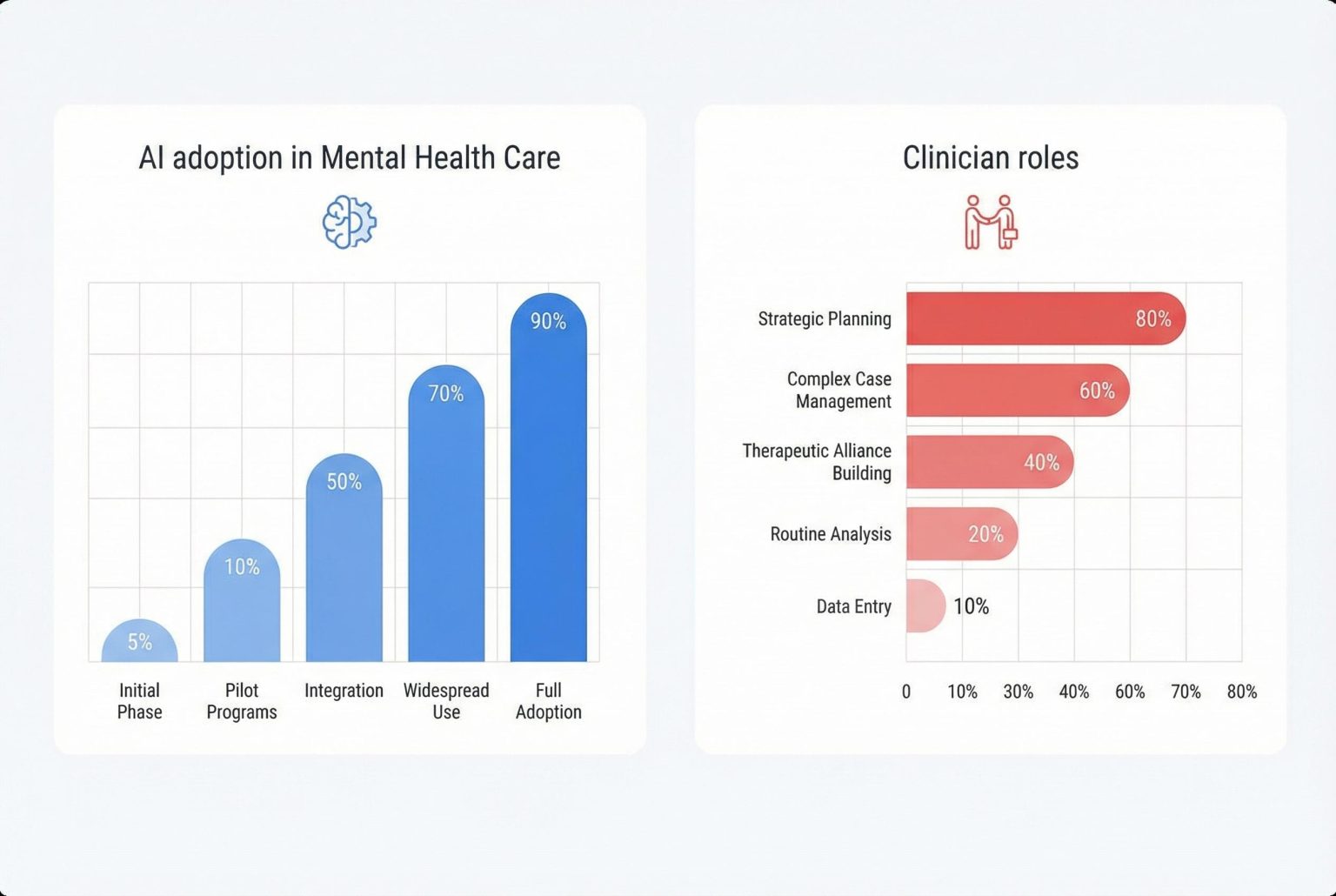Select the 5% Initial Phase bar
Viewport: 1336px width, 896px height.
click(x=139, y=644)
